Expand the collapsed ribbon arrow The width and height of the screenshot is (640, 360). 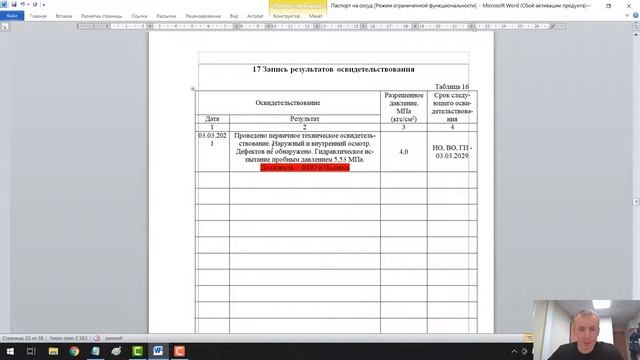(x=627, y=16)
